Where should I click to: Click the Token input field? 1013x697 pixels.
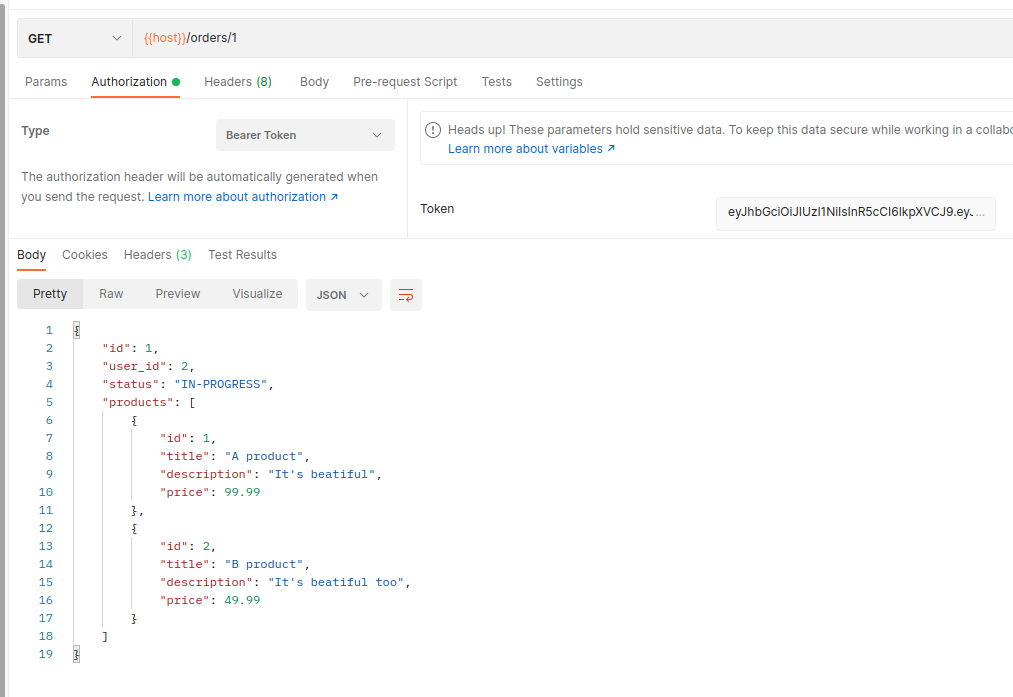pos(855,214)
